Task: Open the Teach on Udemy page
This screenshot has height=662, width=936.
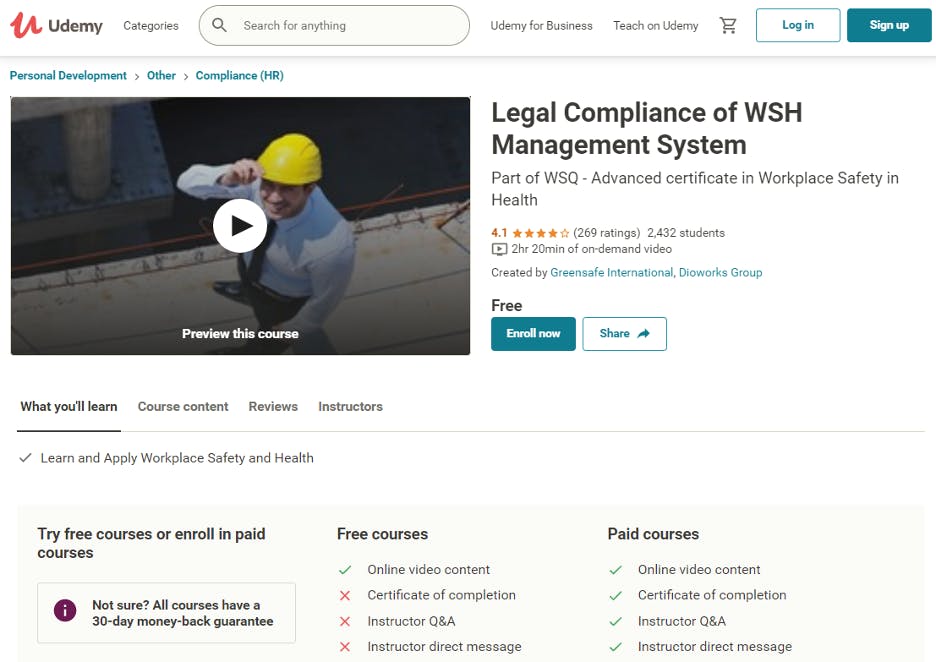Action: (655, 25)
